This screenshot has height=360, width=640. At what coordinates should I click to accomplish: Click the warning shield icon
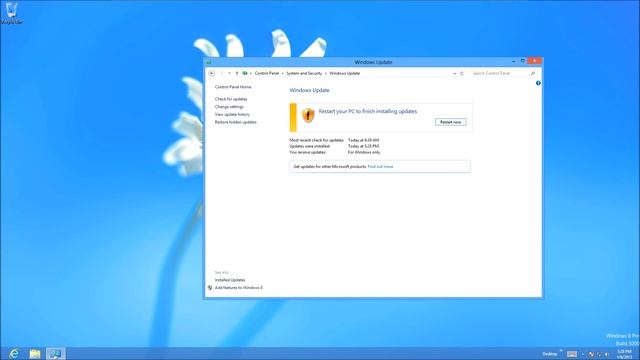tap(308, 115)
